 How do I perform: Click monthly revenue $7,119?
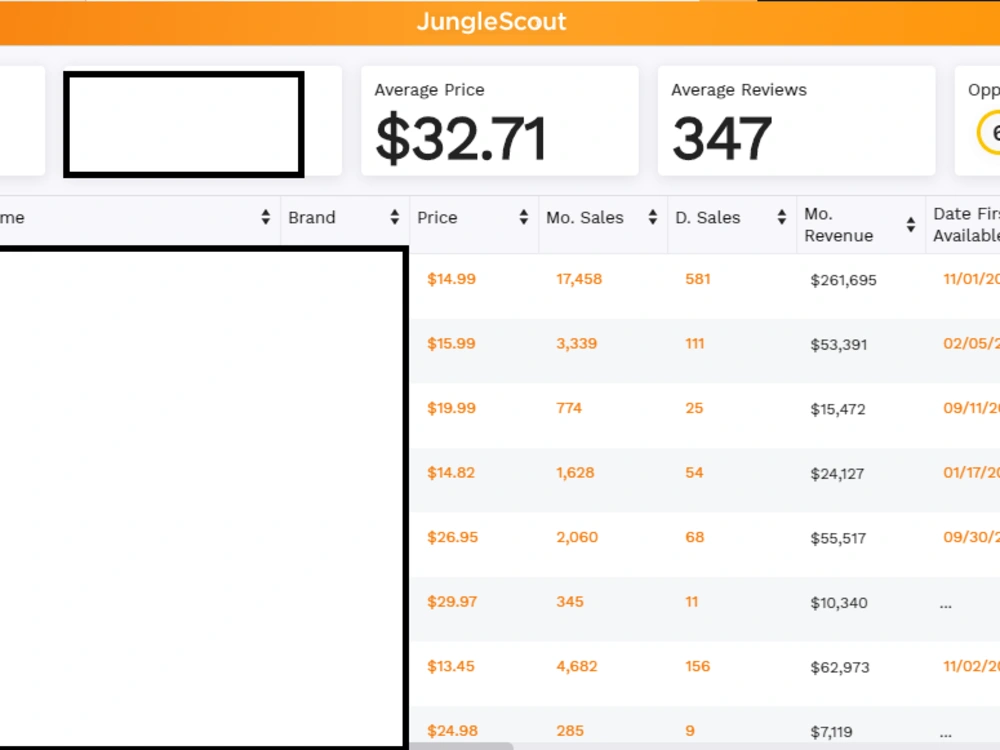tap(832, 732)
